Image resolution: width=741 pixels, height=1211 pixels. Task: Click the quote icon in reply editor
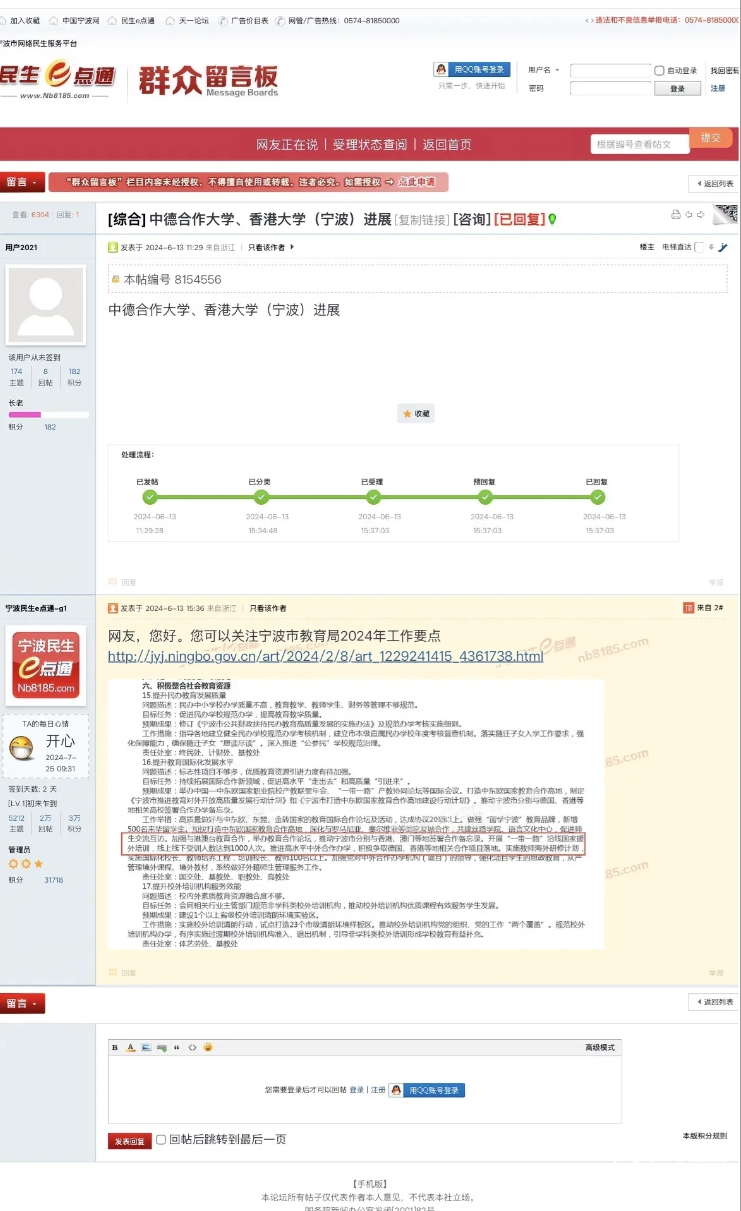tap(177, 1047)
